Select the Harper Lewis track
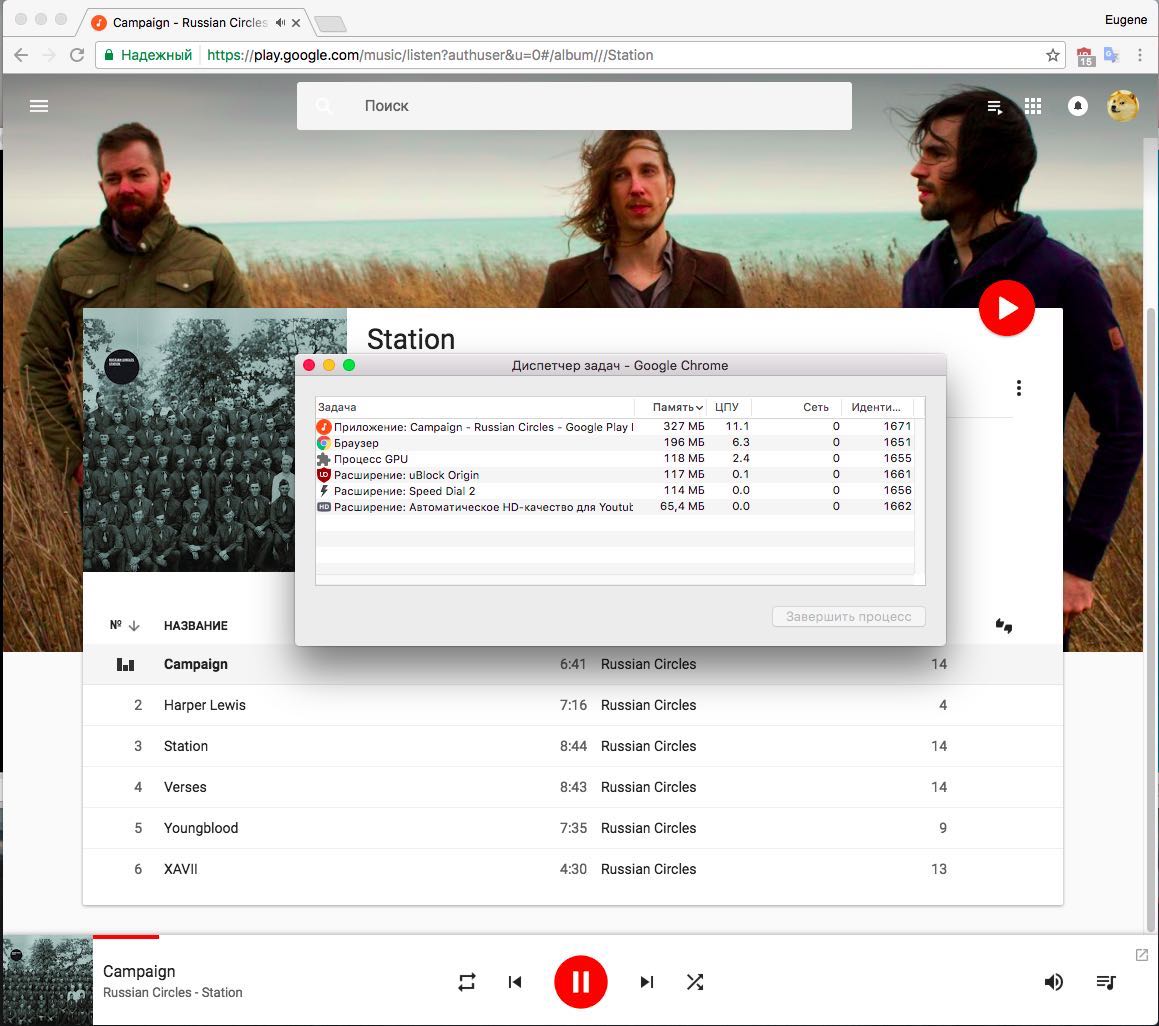This screenshot has width=1159, height=1026. (x=573, y=705)
